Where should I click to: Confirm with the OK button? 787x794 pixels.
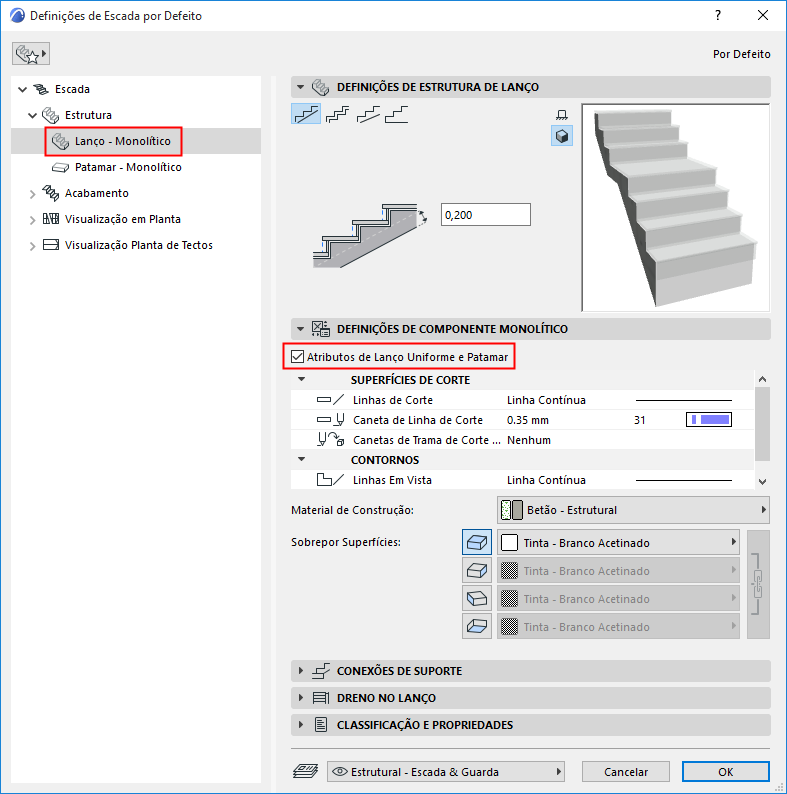(x=725, y=772)
